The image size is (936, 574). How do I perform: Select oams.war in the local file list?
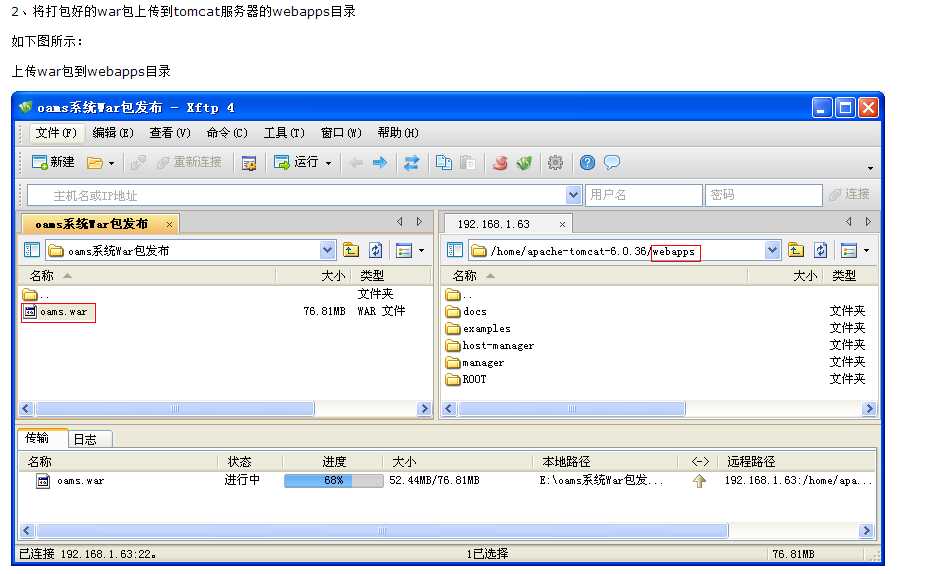coord(58,311)
